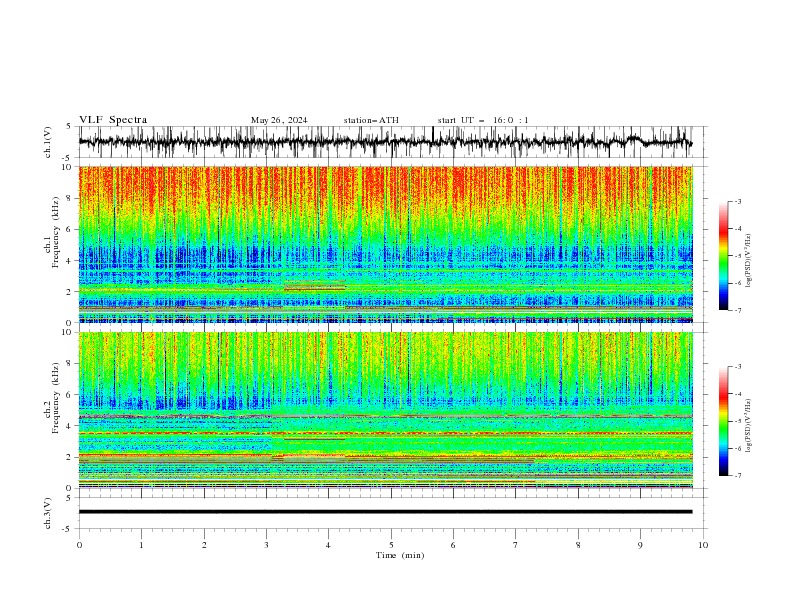792x612 pixels.
Task: Select the date text "May 26, 2024"
Action: 279,120
